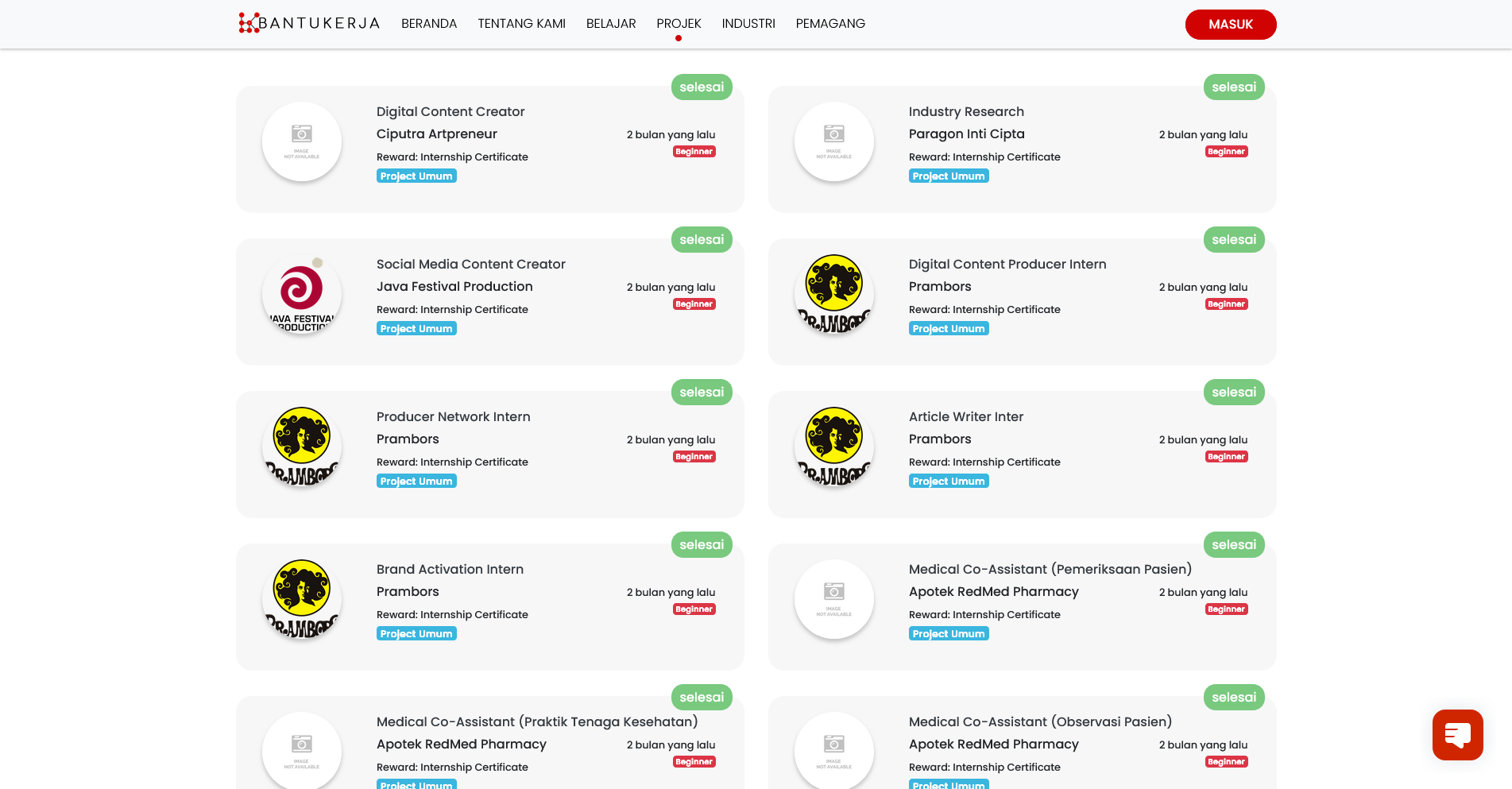Select the BELAJAR navigation item
The height and width of the screenshot is (789, 1512).
611,24
